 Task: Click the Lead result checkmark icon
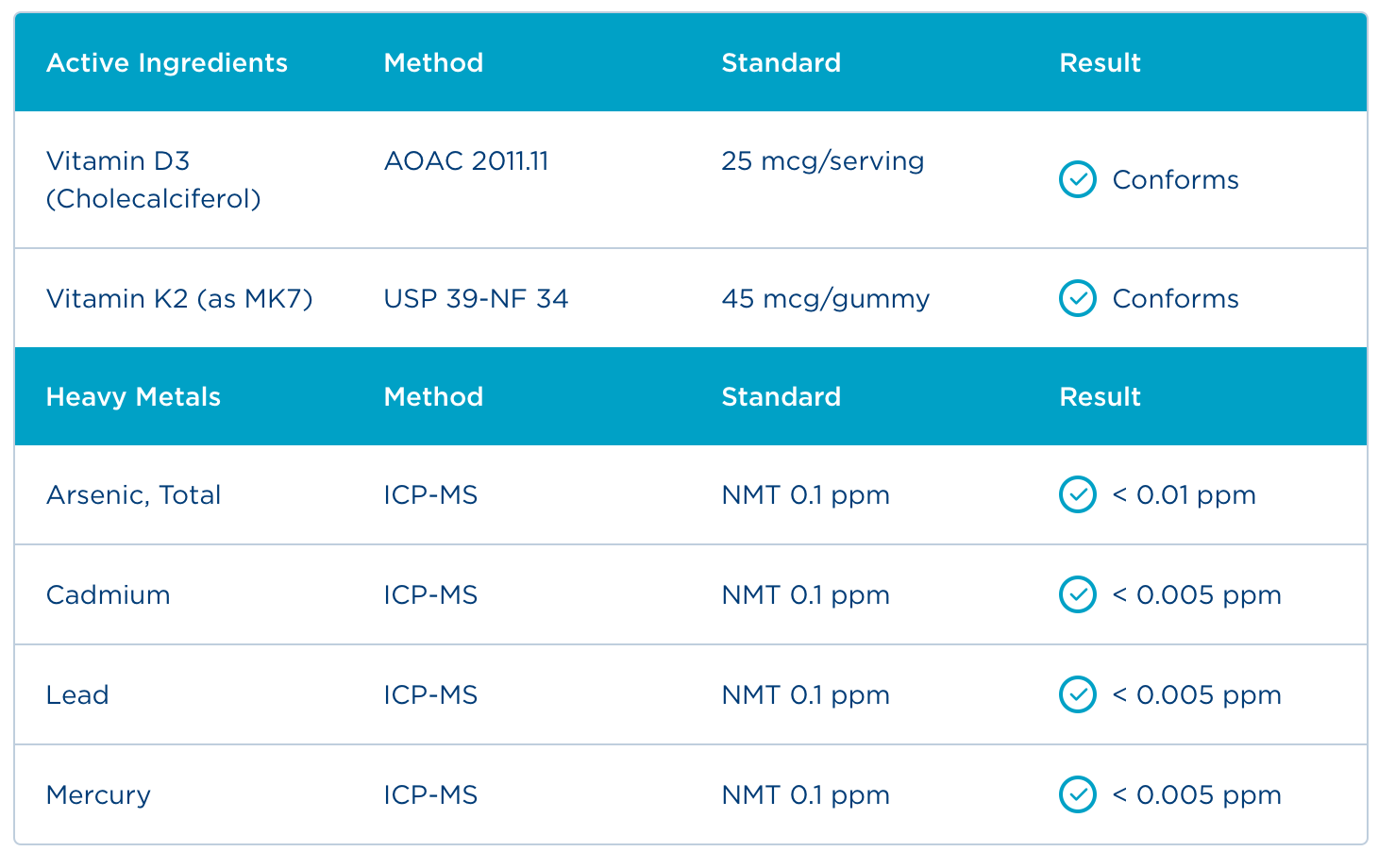1077,694
